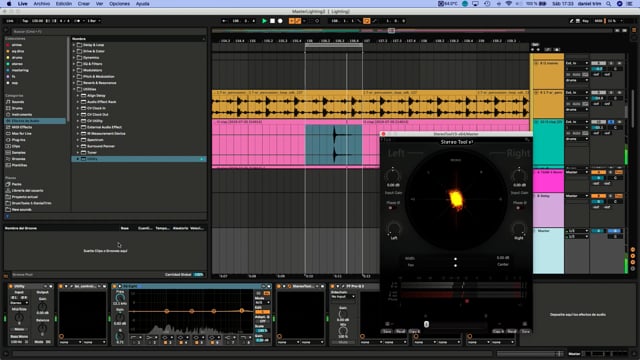
Task: Select the Sounds category icon in browser
Action: (8, 102)
